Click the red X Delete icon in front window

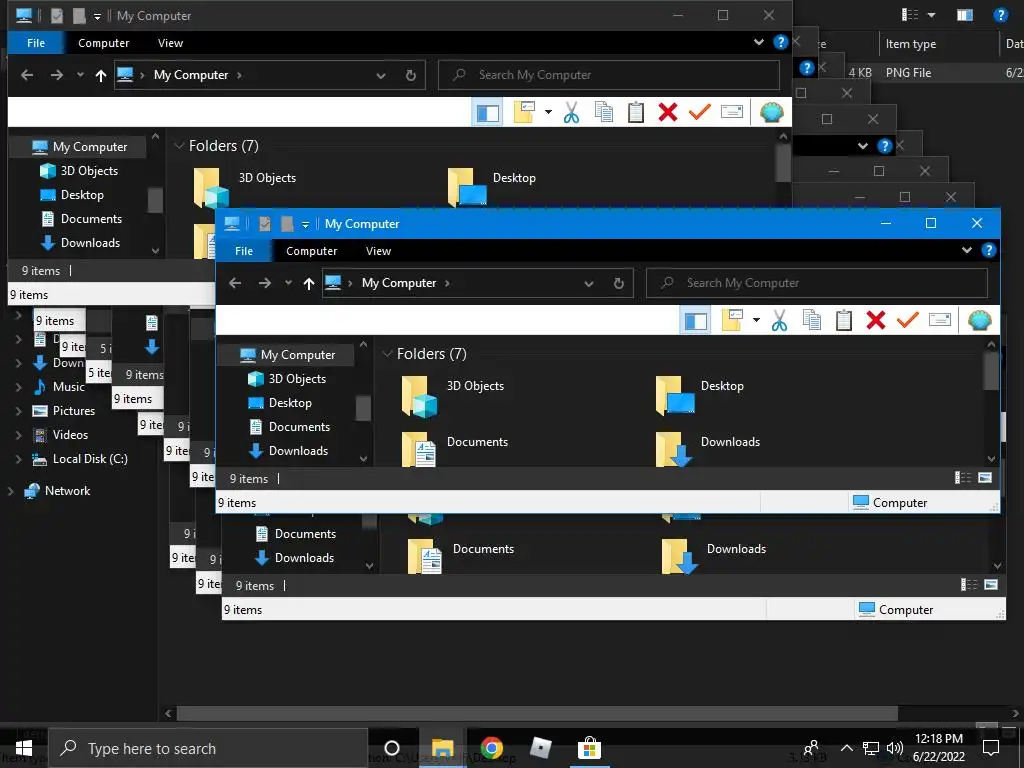click(876, 320)
